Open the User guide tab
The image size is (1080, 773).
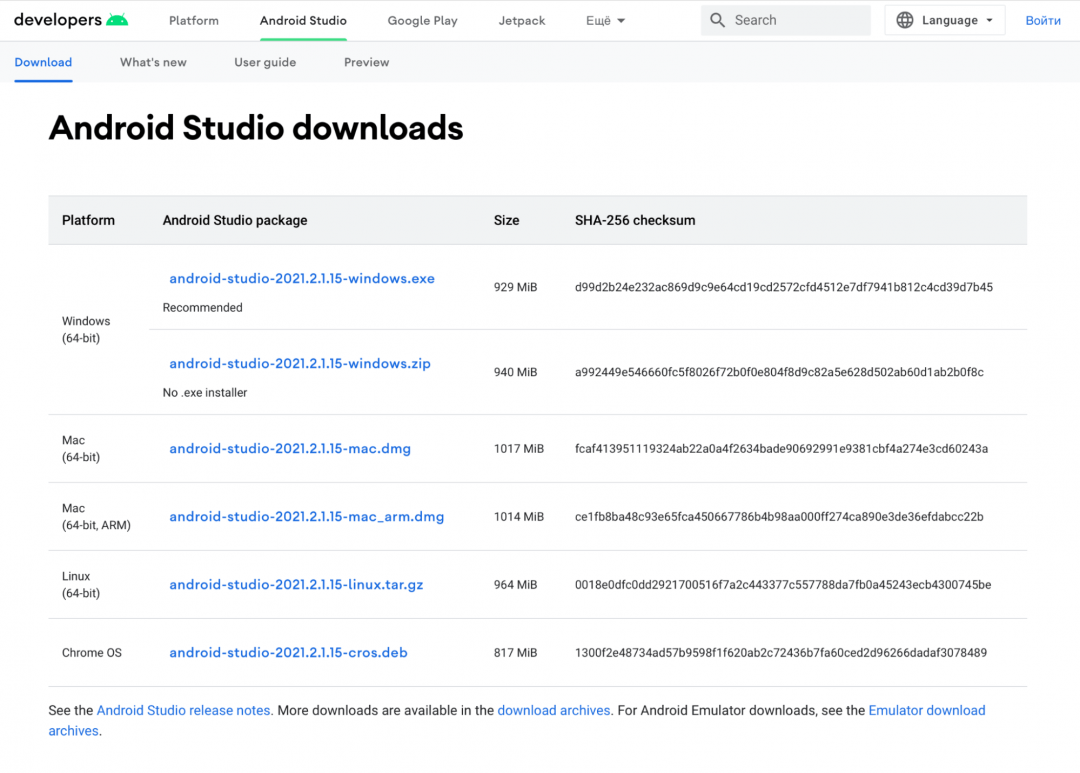[265, 62]
